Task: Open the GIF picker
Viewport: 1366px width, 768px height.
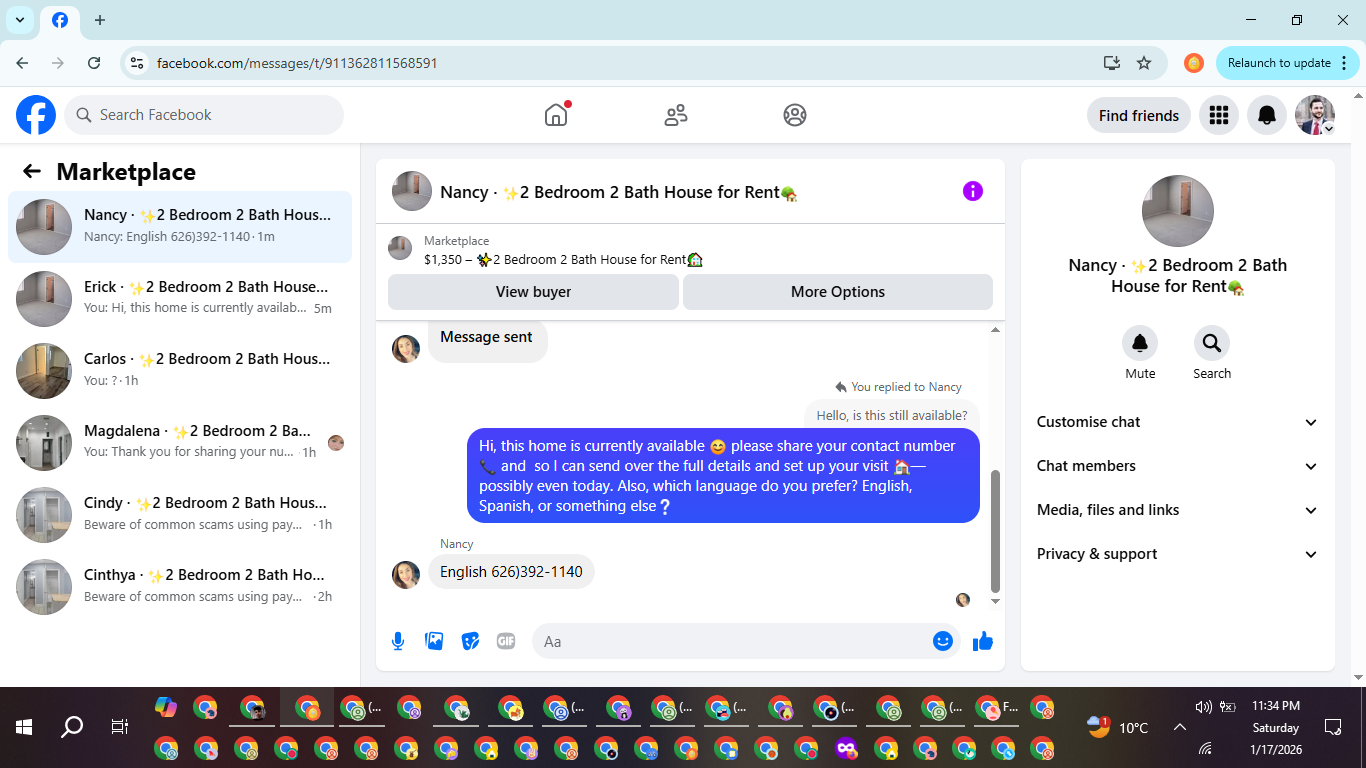Action: [506, 641]
